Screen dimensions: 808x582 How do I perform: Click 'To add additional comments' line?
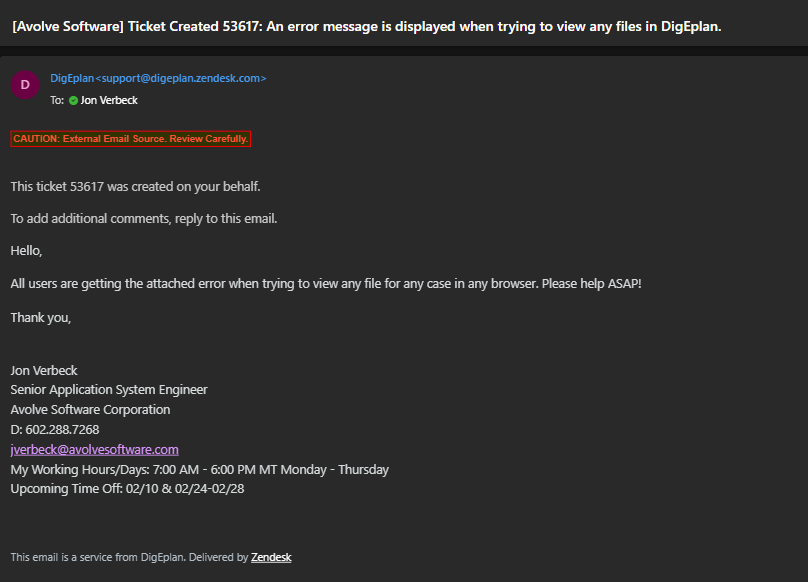(144, 219)
